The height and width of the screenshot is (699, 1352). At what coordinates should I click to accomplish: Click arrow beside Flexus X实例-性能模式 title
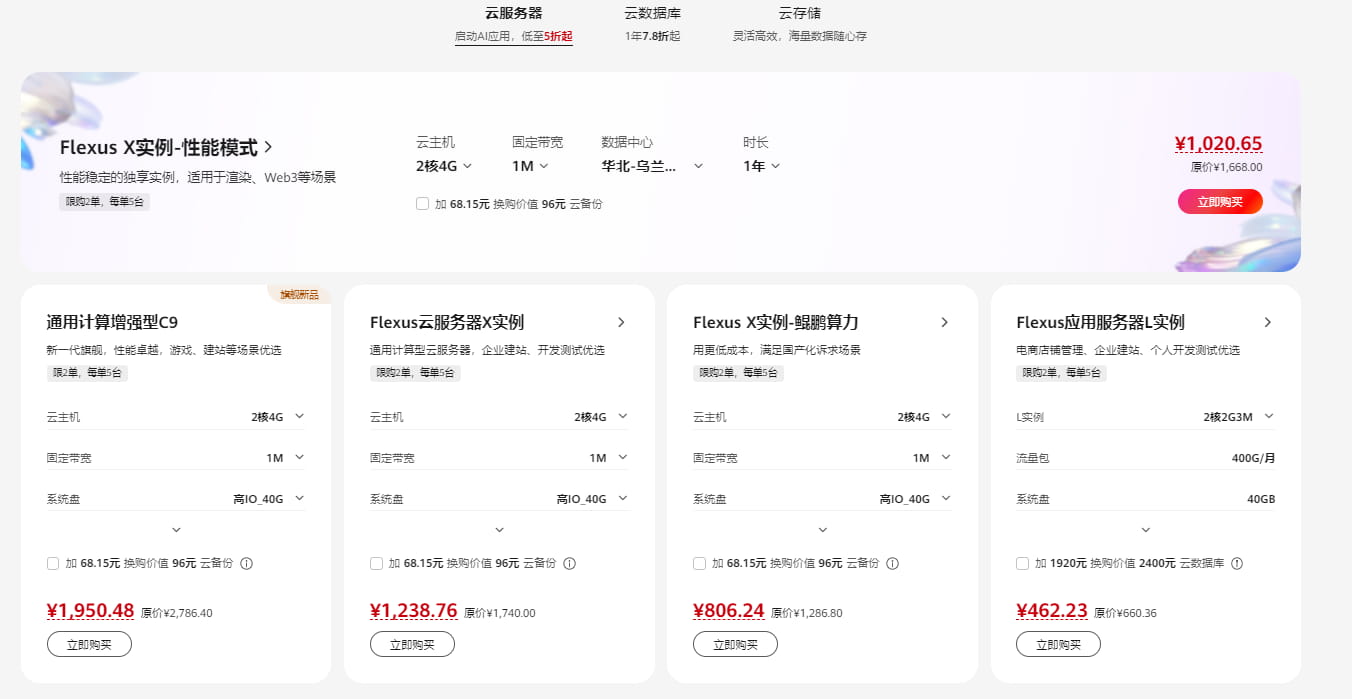point(268,148)
